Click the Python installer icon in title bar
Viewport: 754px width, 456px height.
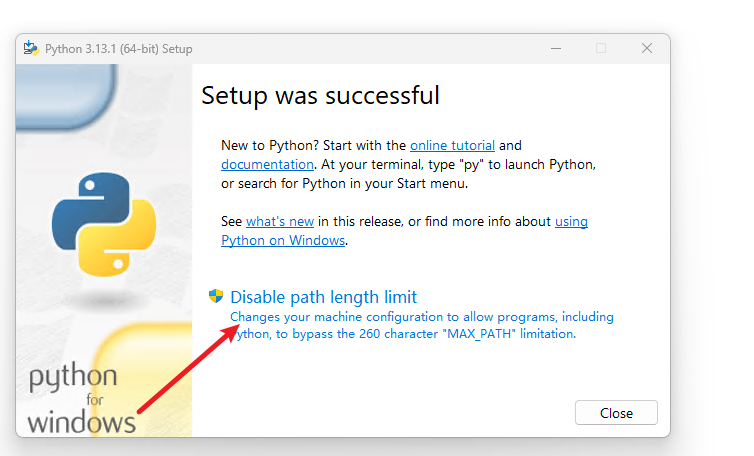(x=31, y=48)
